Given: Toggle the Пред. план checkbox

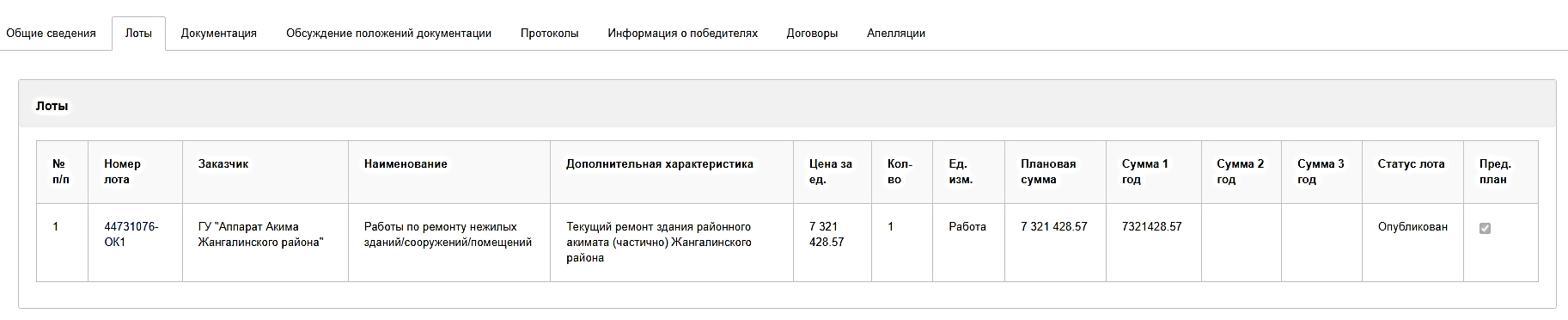Looking at the screenshot, I should [1485, 228].
